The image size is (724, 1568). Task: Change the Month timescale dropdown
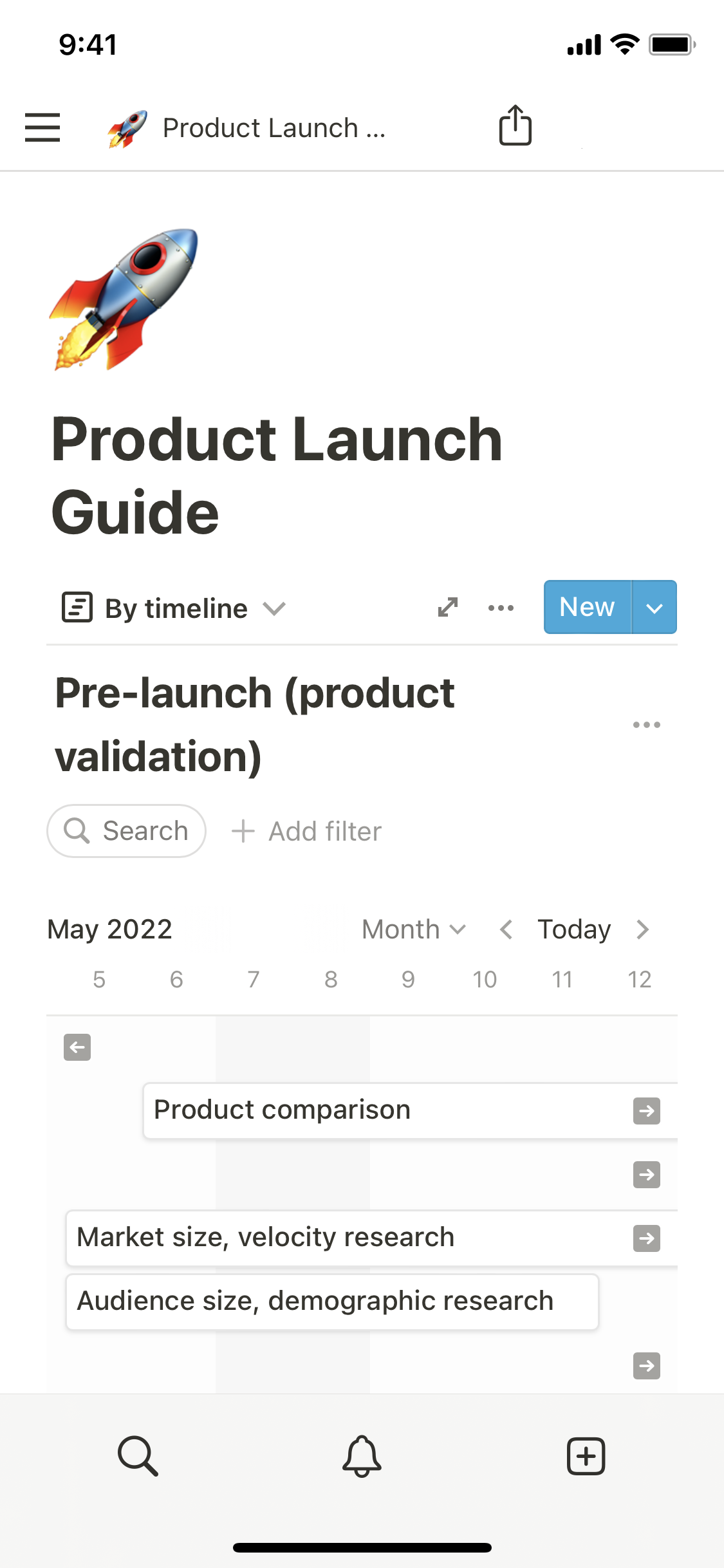[x=413, y=929]
